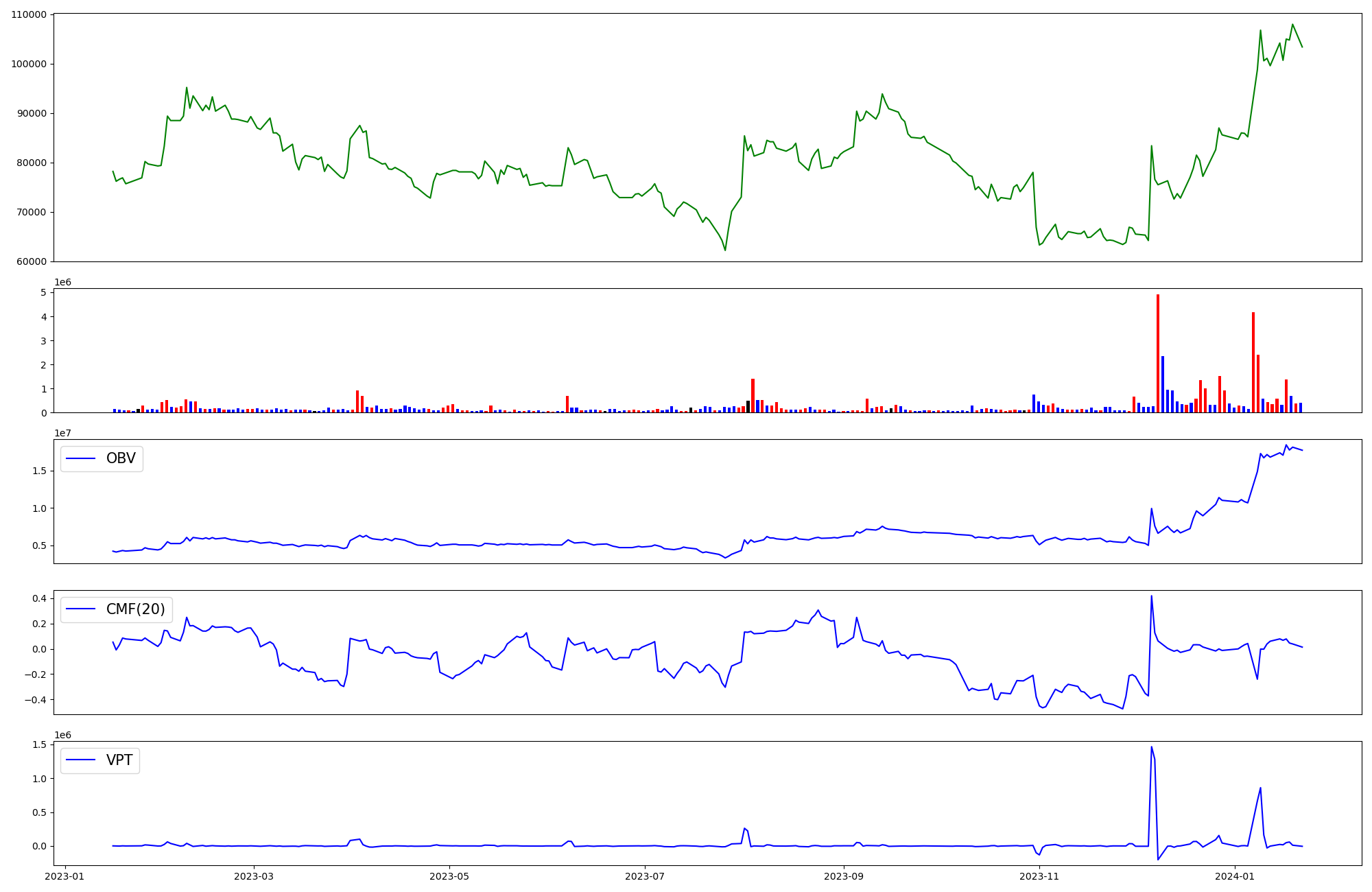Click the 1.5 tick on VPT axis
Viewport: 1372px width, 892px height.
[40, 744]
